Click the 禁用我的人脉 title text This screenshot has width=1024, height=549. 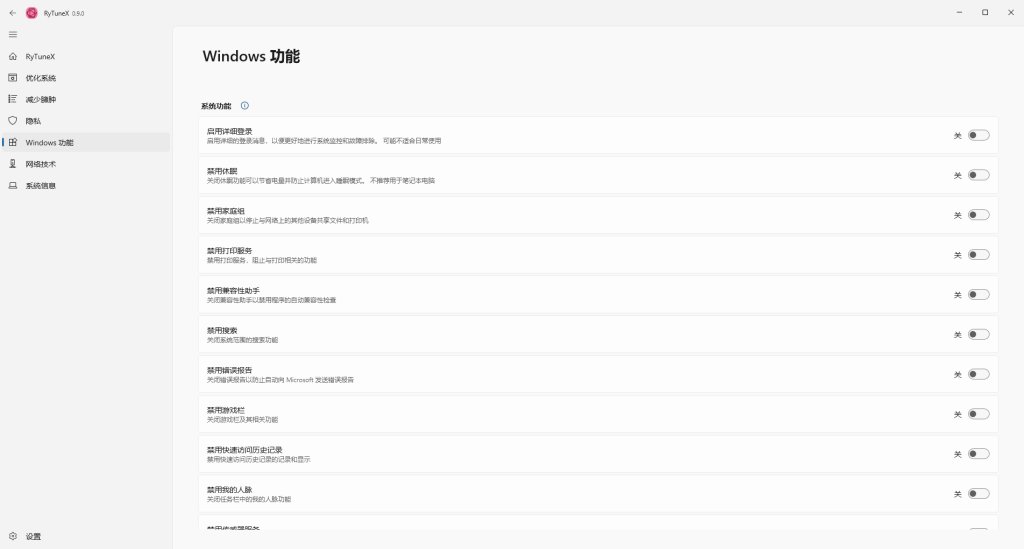(229, 490)
